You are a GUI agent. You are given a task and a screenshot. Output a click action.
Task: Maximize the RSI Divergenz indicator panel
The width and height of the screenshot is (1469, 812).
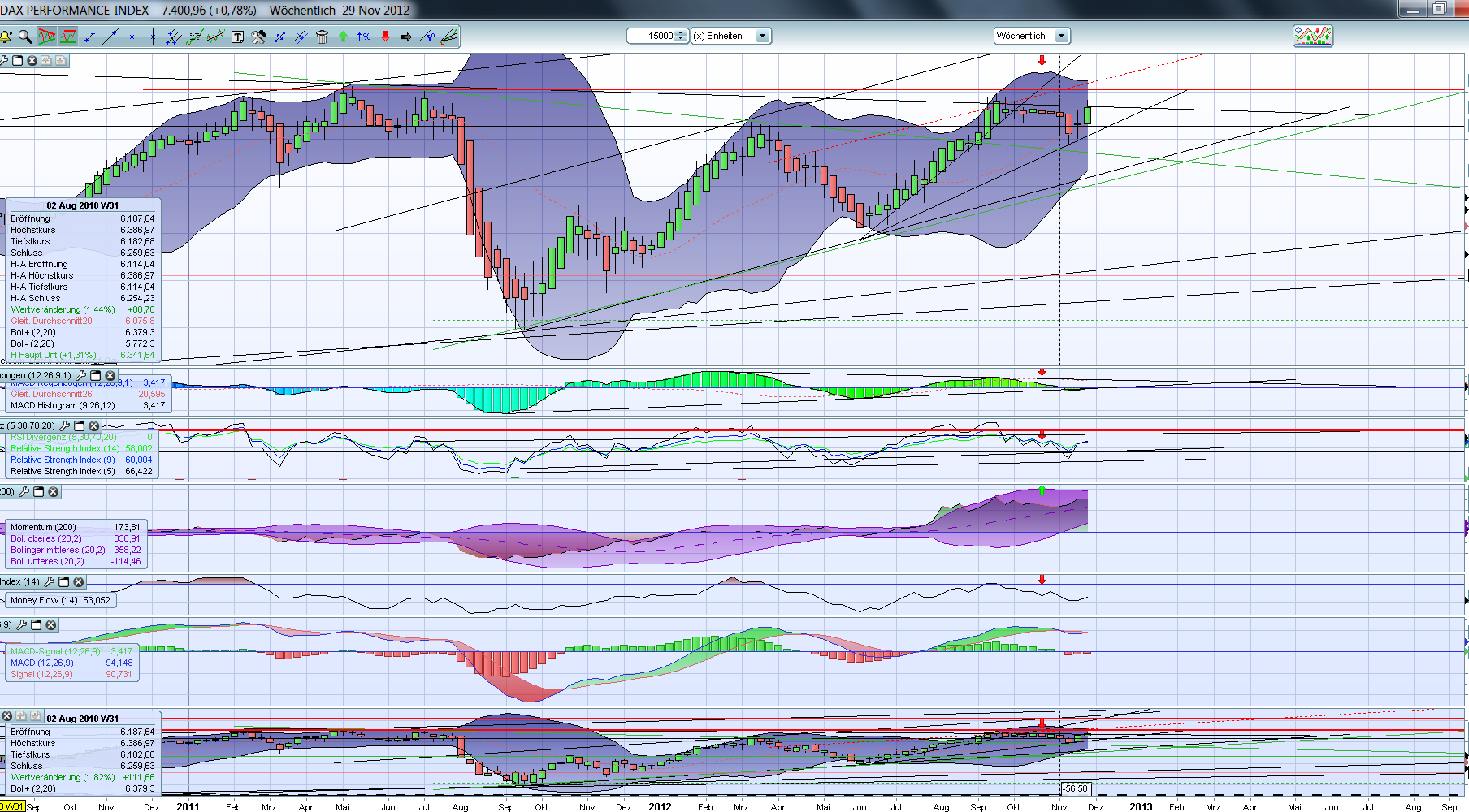point(79,425)
